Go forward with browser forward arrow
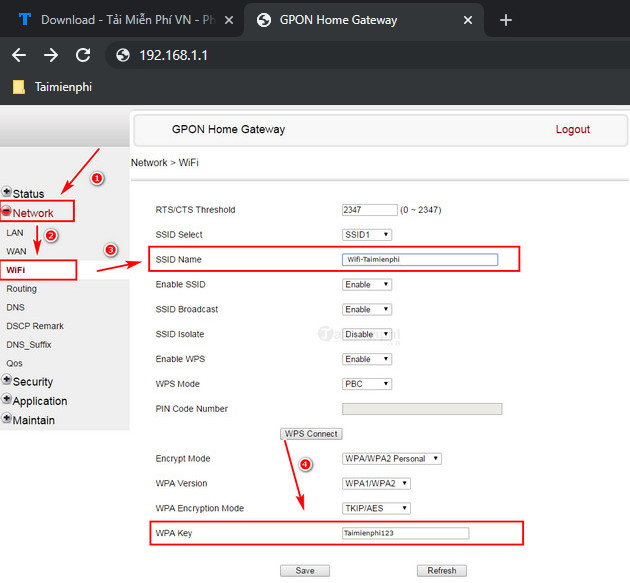The image size is (630, 583). pos(51,55)
